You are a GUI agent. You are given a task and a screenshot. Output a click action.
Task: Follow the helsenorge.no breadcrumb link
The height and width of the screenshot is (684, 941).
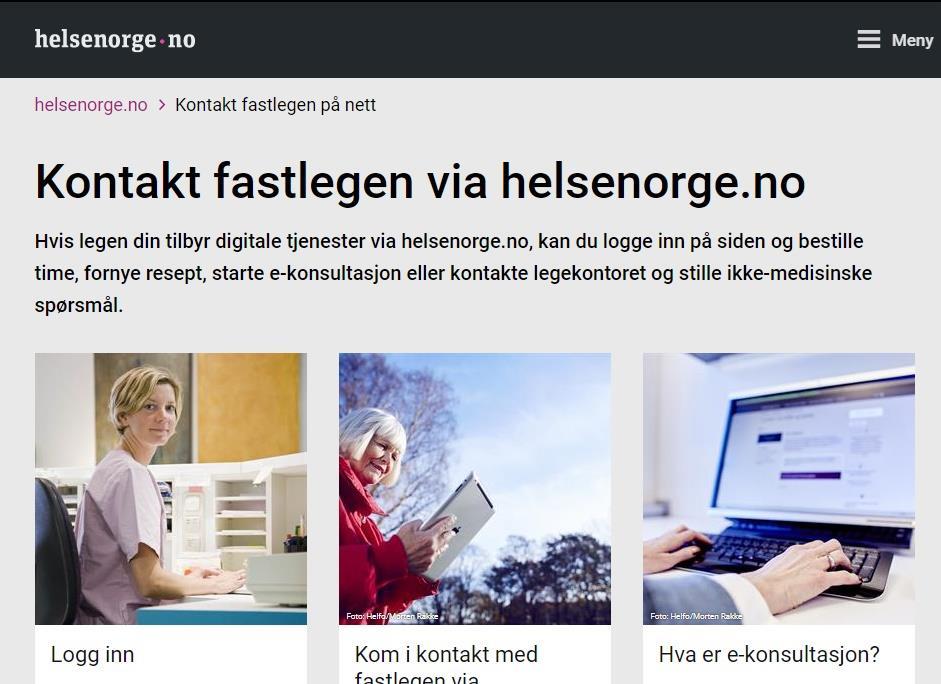[x=91, y=104]
